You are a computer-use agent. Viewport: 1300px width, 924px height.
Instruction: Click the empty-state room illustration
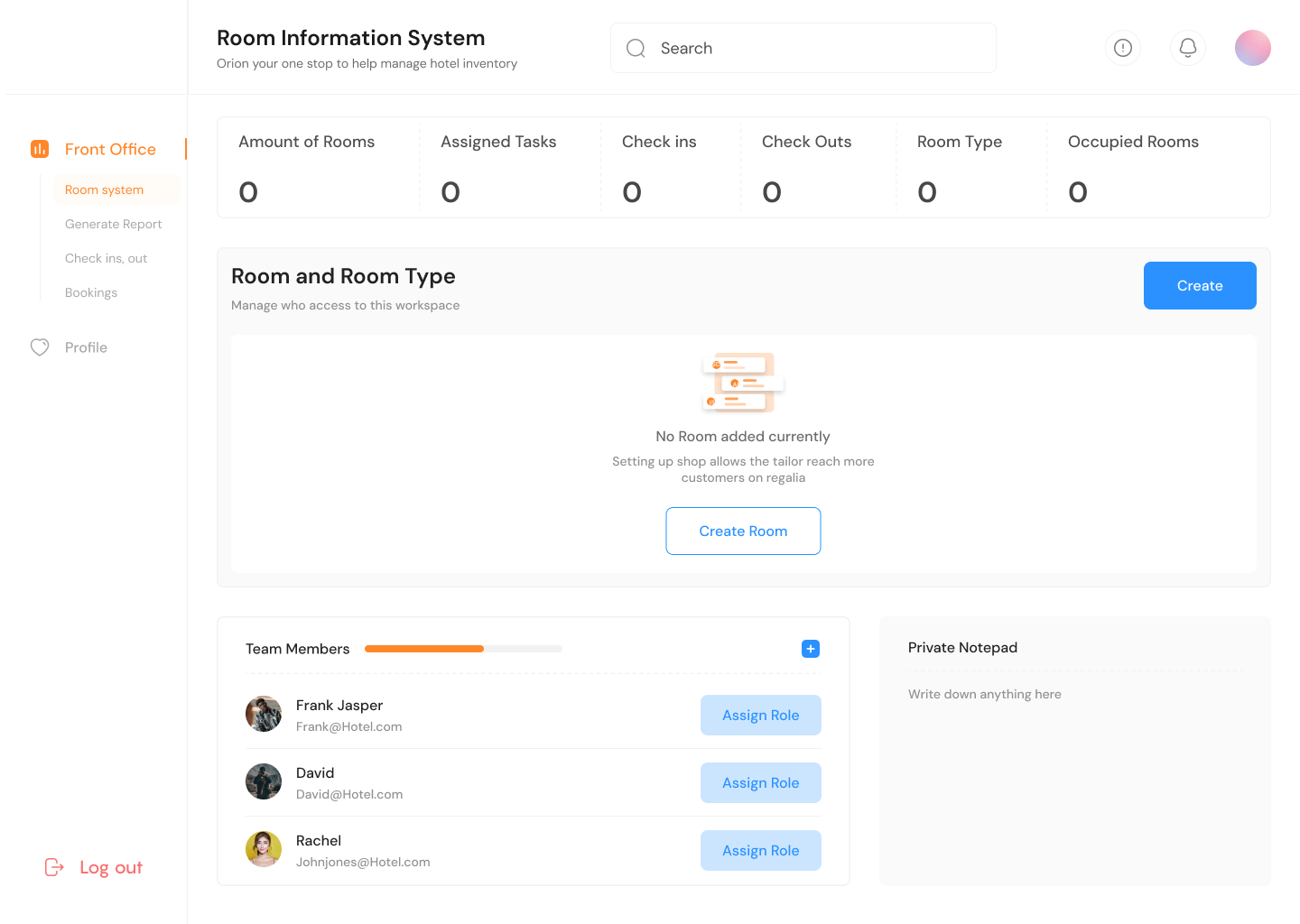pyautogui.click(x=743, y=383)
